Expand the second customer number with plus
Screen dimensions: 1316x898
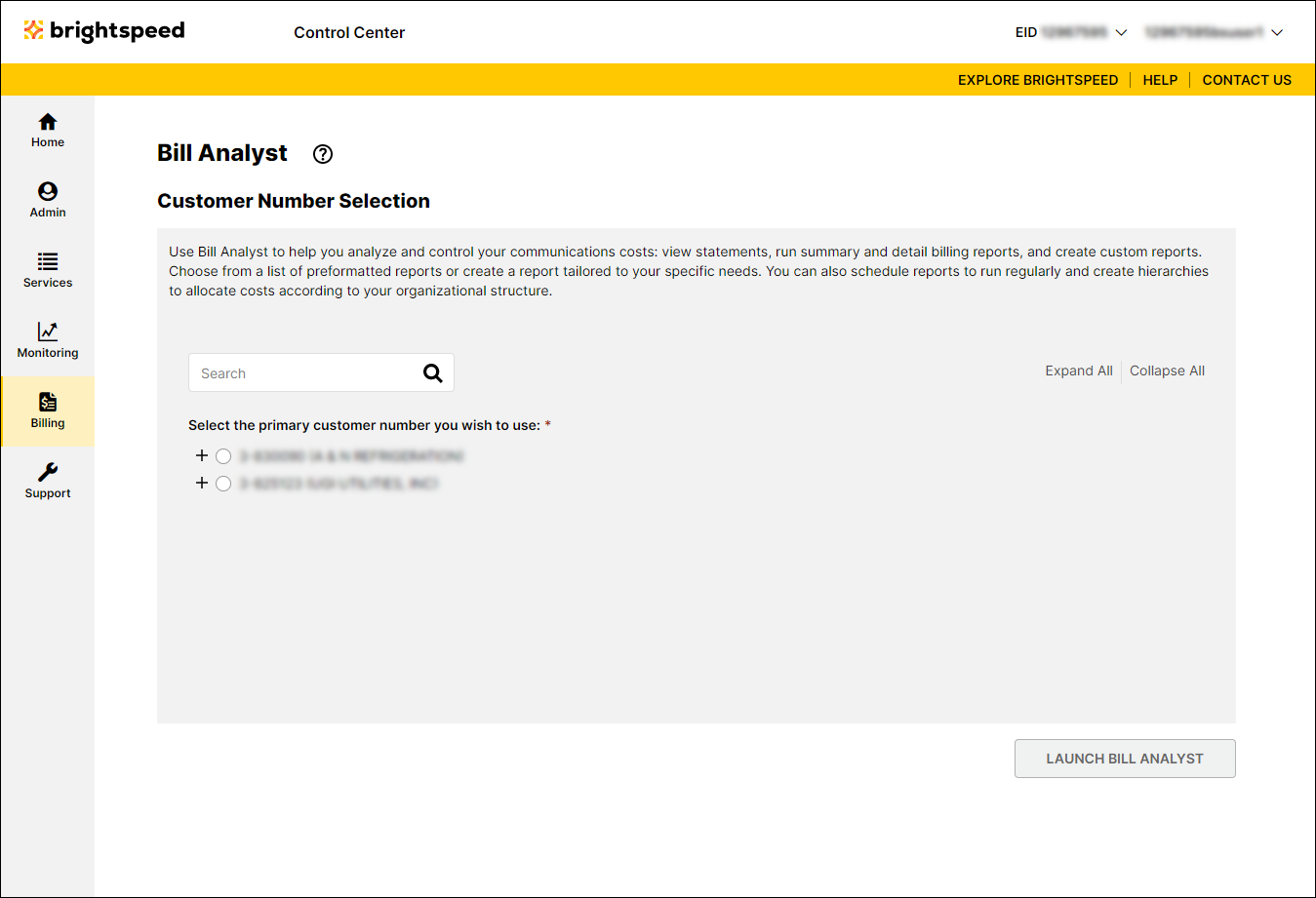tap(202, 483)
